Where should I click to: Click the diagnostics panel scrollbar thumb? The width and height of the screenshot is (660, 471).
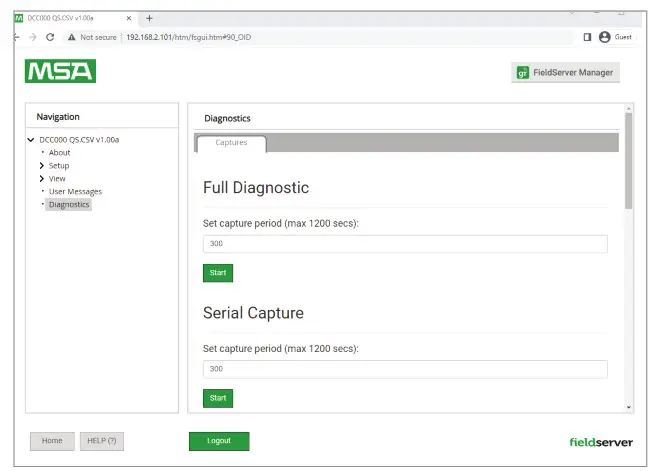click(x=628, y=161)
